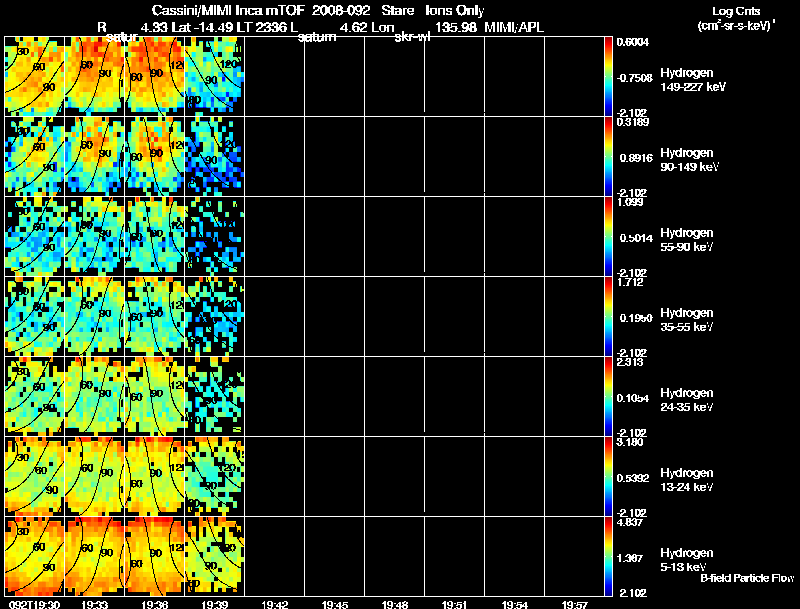Click the 5-13 keV Hydrogen color bar
The image size is (800, 609).
coord(609,556)
